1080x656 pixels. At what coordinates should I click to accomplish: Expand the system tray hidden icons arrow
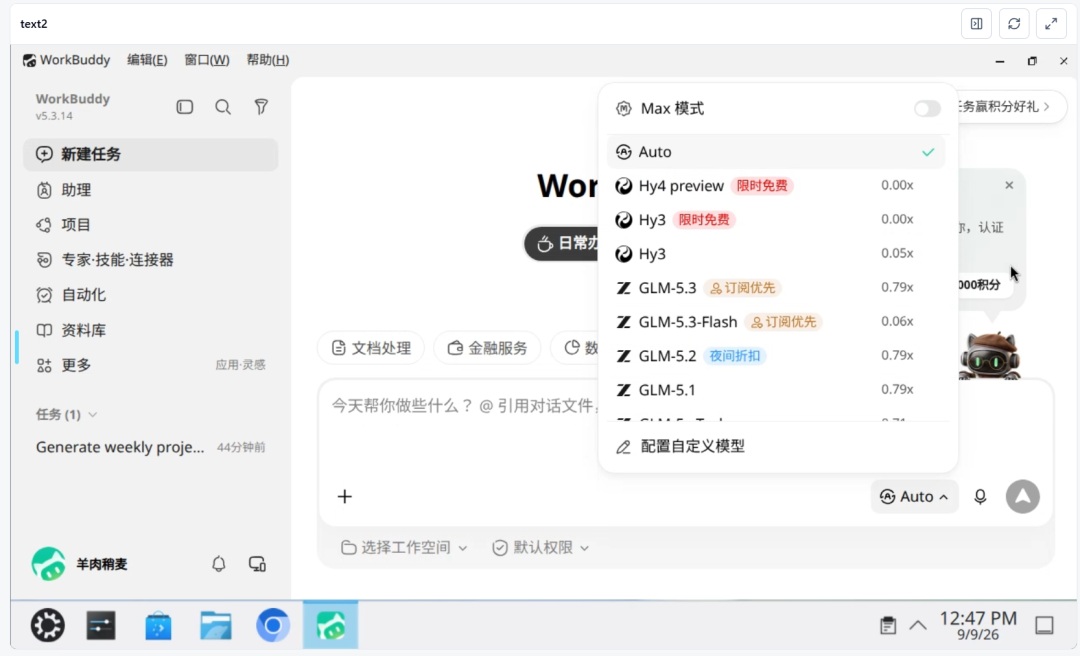coord(918,625)
